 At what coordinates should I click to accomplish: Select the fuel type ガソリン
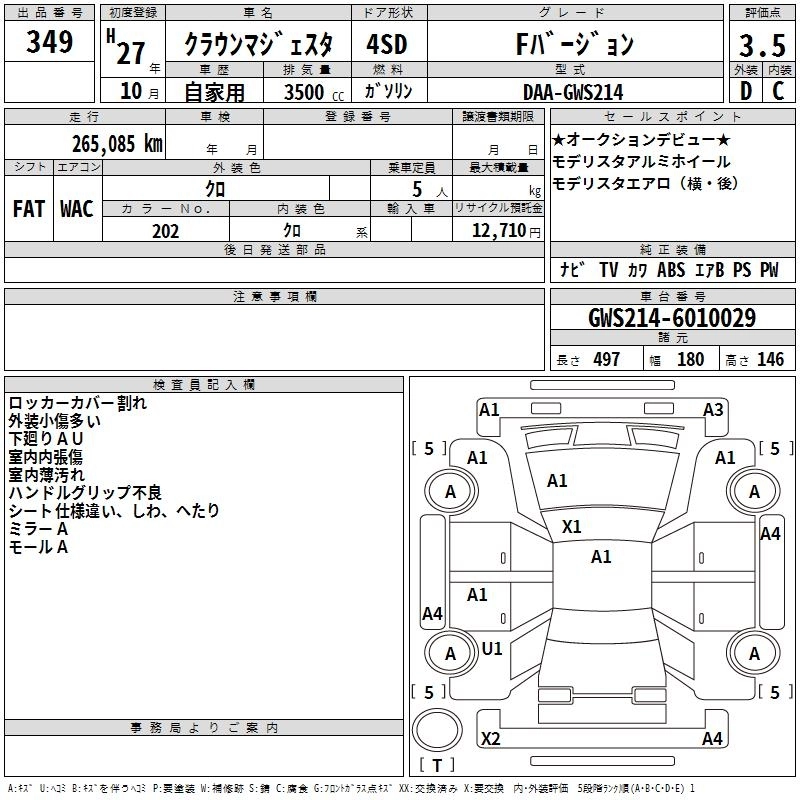coord(388,91)
